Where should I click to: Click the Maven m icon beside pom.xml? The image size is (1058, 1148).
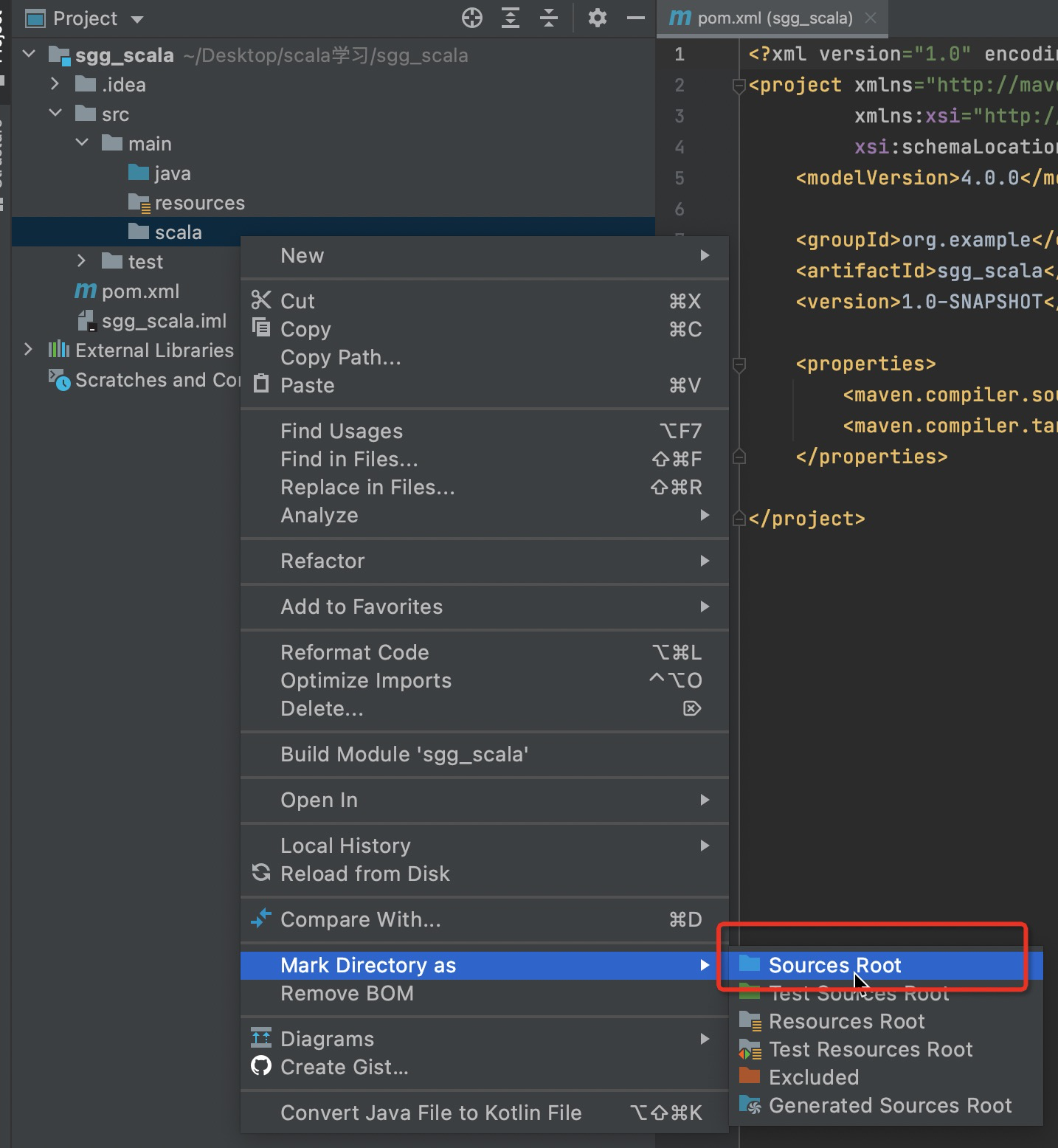tap(86, 291)
